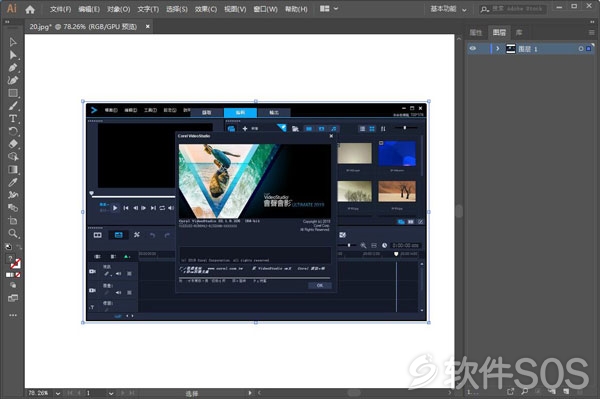Select the Zoom magnifier tool
The image size is (600, 399).
pos(13,233)
